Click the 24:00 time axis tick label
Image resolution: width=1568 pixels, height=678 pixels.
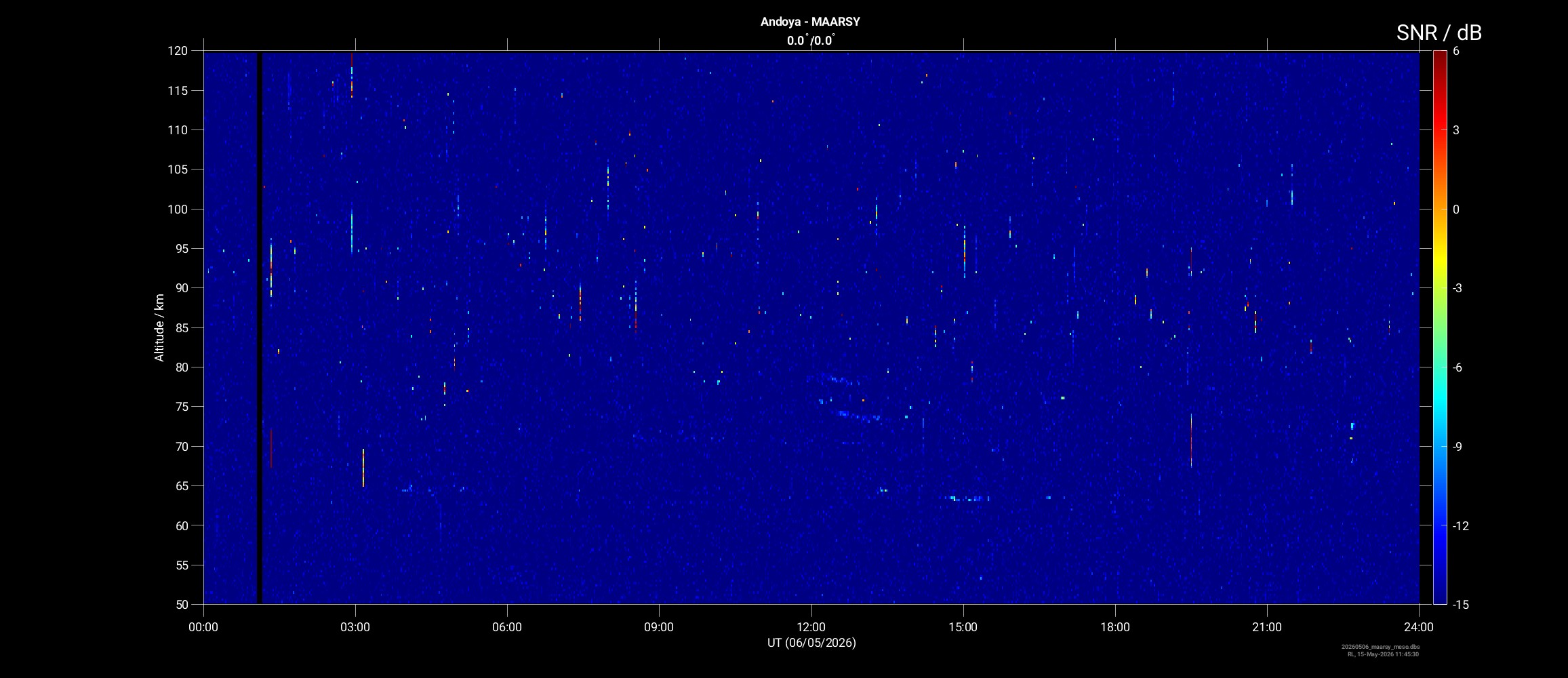coord(1418,627)
